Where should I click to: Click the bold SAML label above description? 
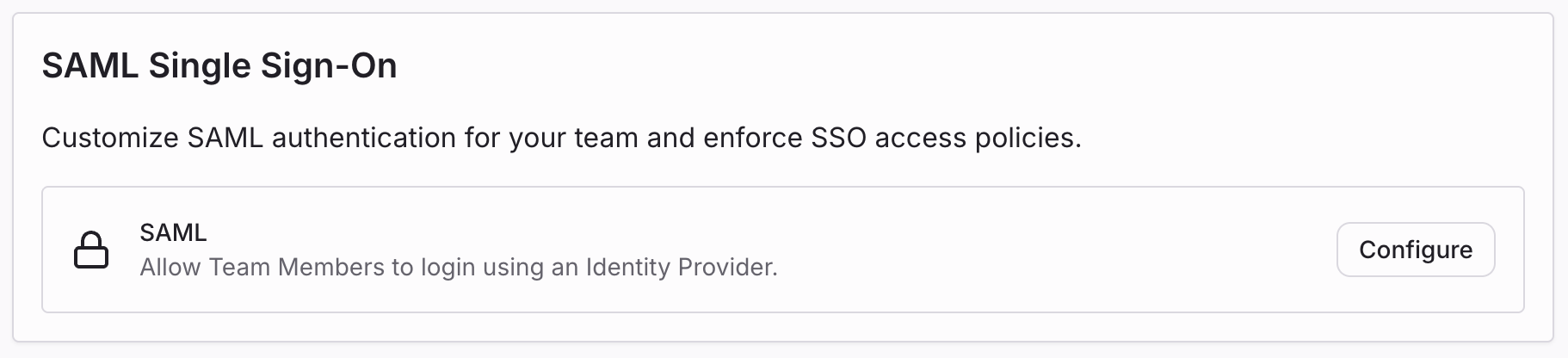coord(173,232)
